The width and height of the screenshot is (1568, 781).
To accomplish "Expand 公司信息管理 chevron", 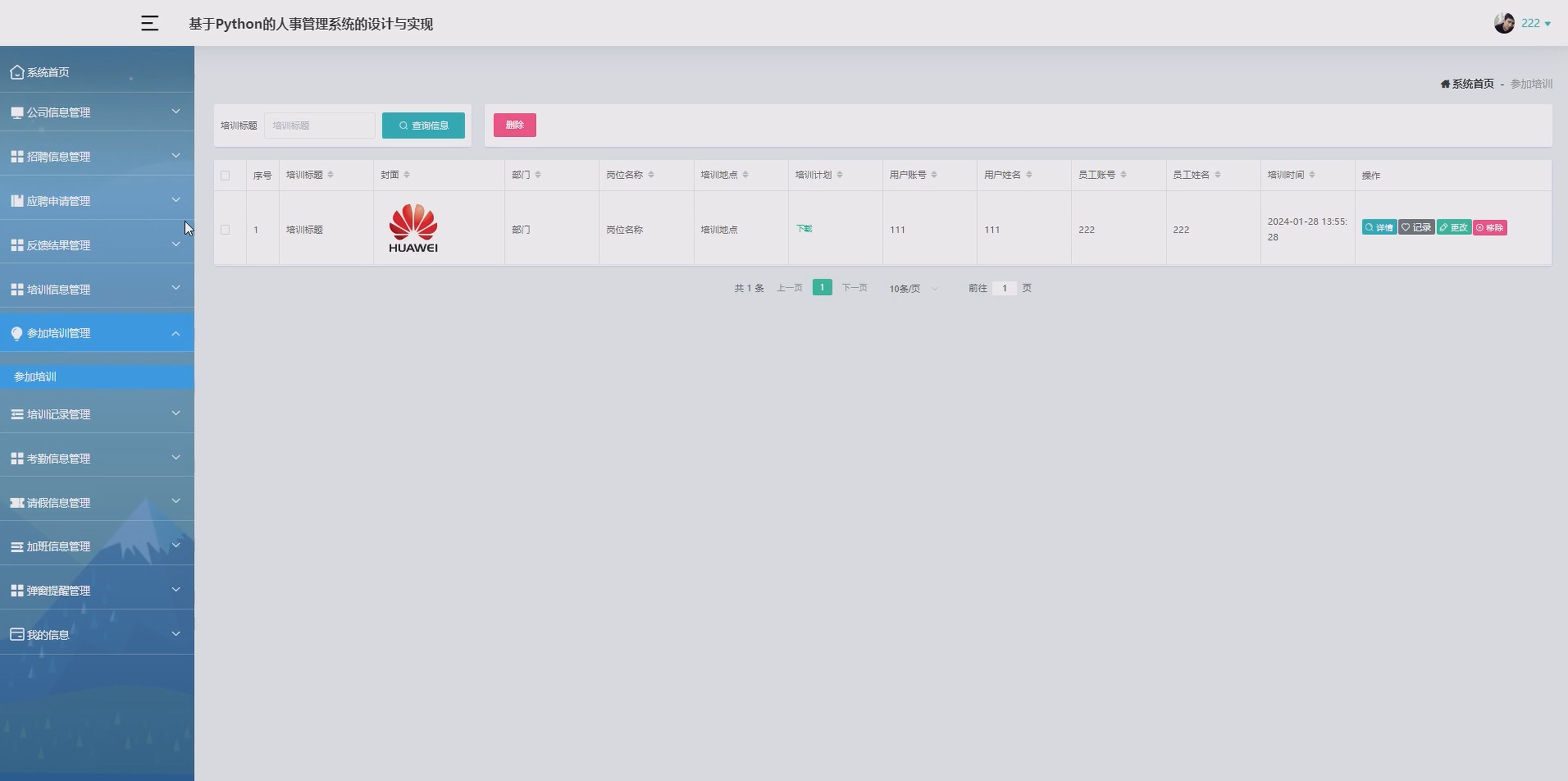I will pos(176,112).
